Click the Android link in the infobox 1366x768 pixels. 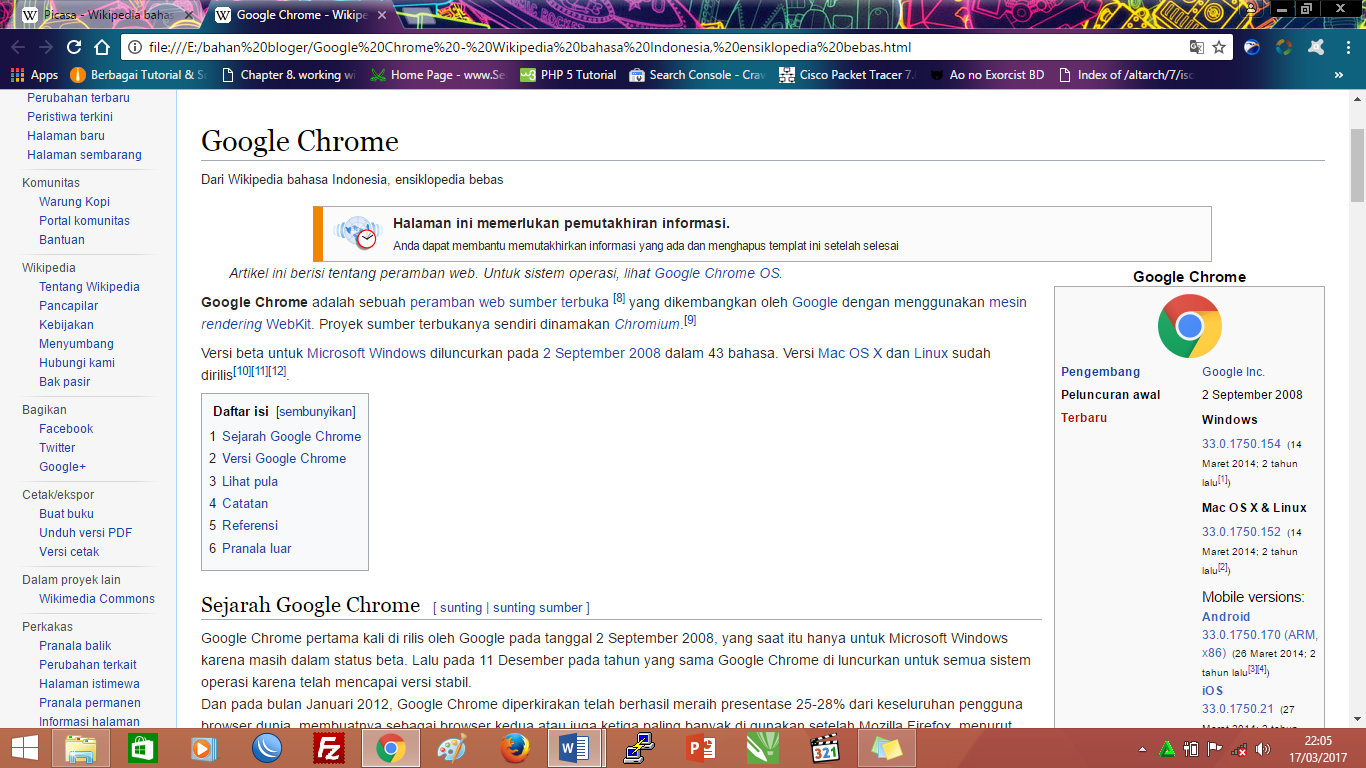click(1226, 617)
